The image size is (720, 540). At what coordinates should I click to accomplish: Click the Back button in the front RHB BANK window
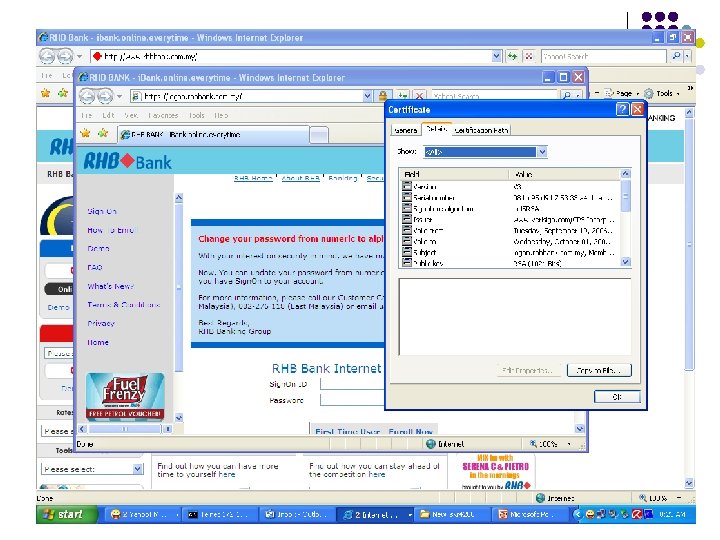click(x=87, y=96)
